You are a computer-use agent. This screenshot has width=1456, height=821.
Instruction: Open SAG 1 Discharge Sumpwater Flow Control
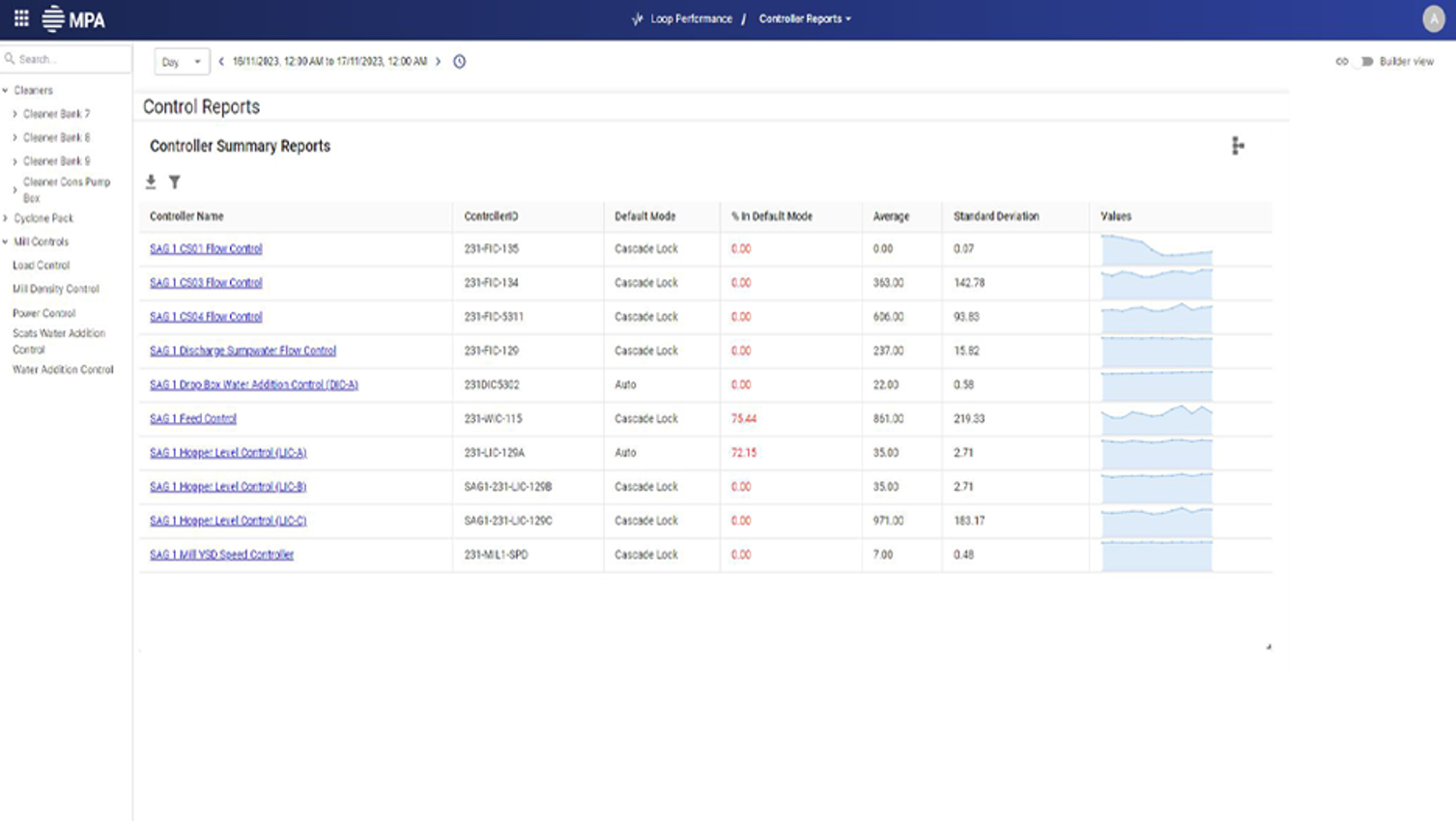point(243,351)
